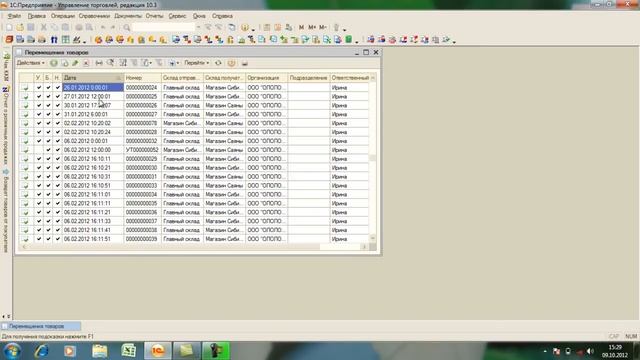Open the Действия dropdown menu
The image size is (640, 360).
31,63
